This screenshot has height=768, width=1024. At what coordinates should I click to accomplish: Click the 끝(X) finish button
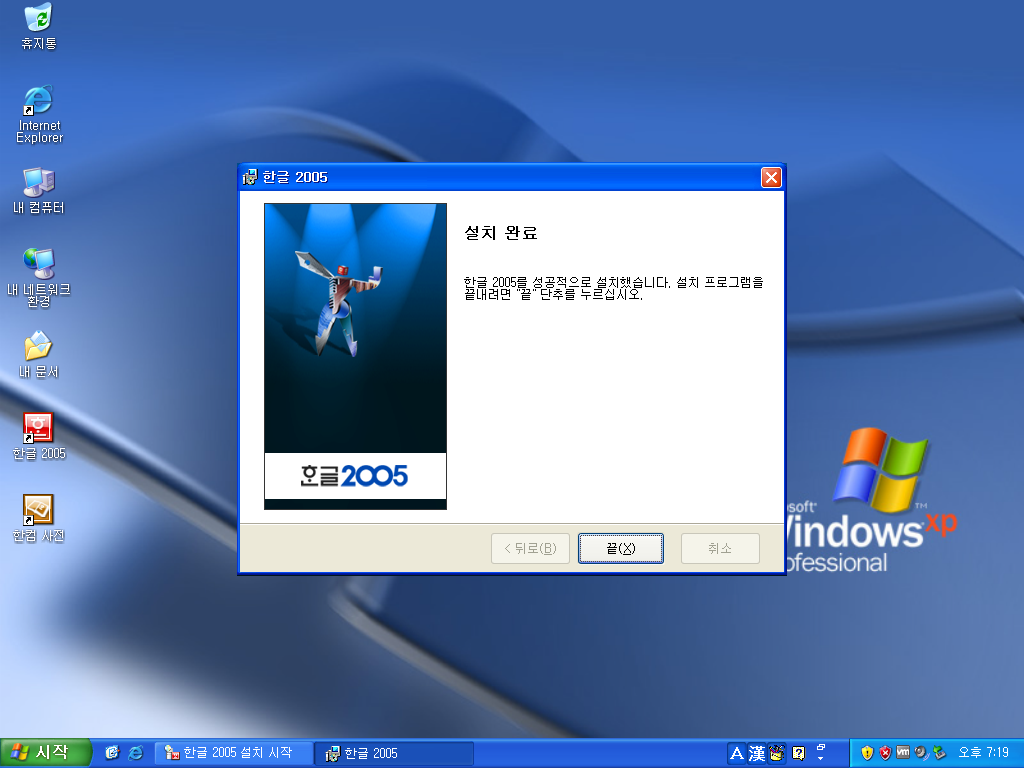(620, 548)
